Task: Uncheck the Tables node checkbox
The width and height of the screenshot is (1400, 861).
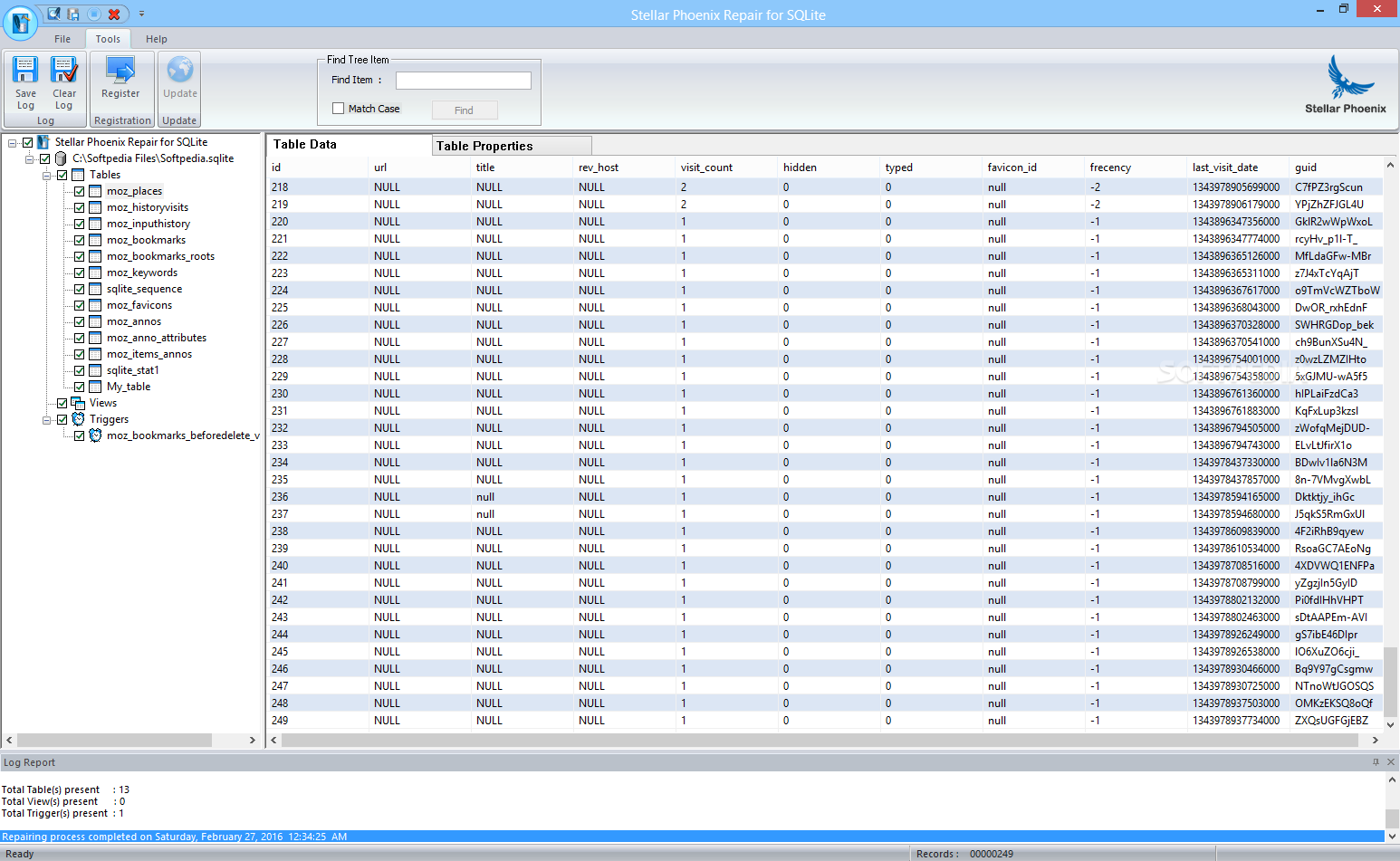Action: coord(62,176)
